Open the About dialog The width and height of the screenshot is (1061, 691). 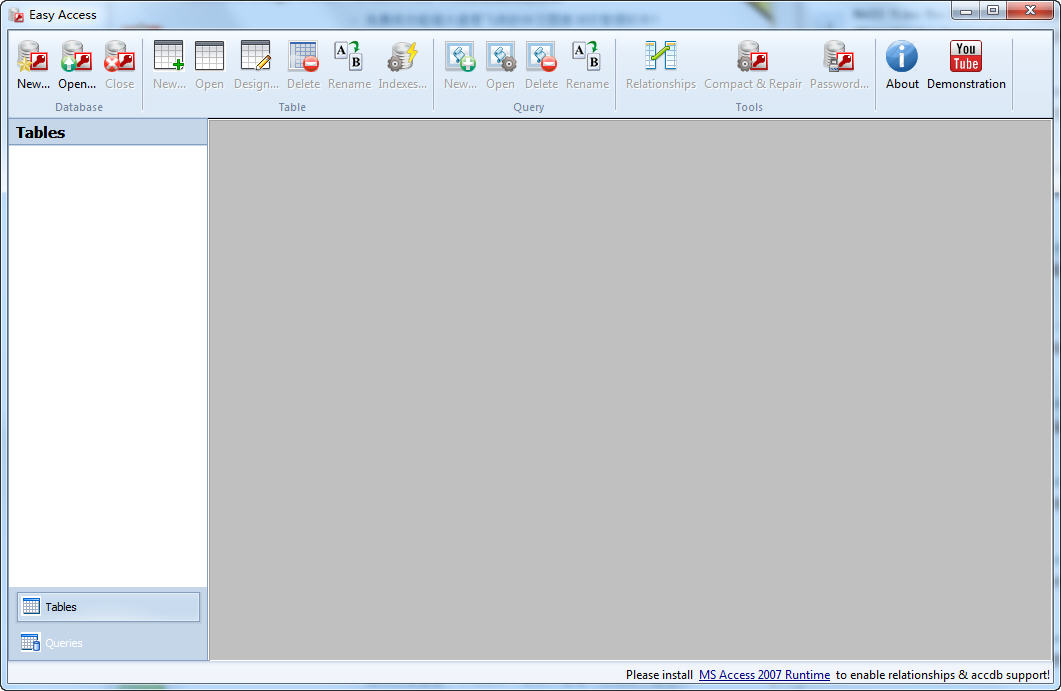pyautogui.click(x=902, y=65)
